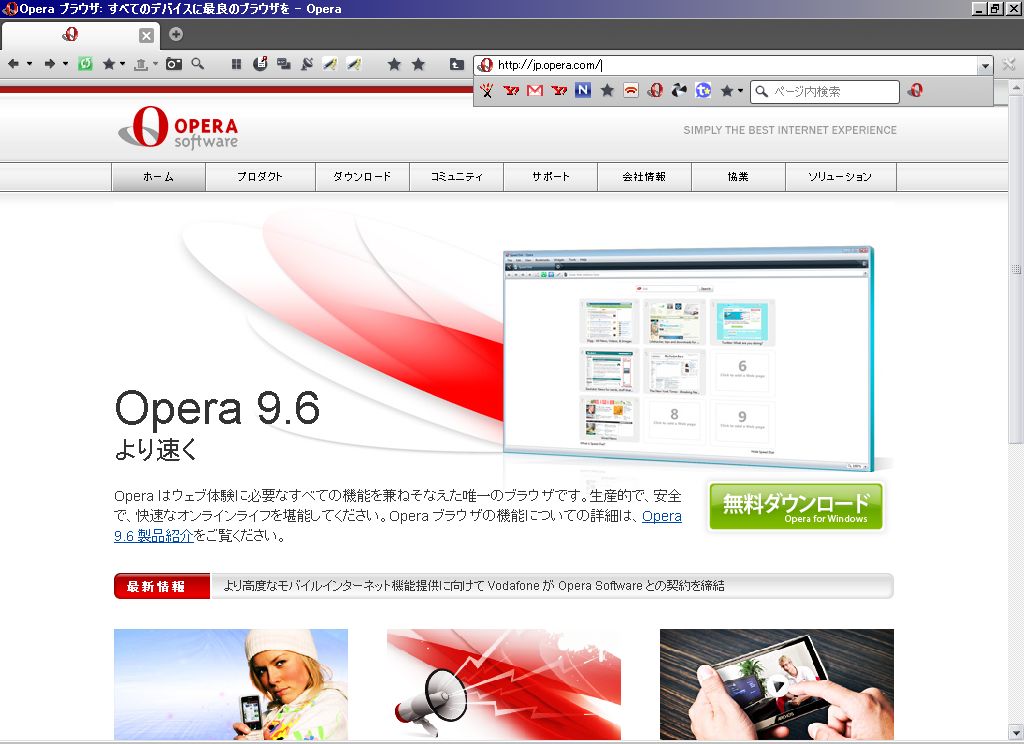1024x744 pixels.
Task: Click the magnifying glass toolbar icon
Action: pyautogui.click(x=197, y=64)
